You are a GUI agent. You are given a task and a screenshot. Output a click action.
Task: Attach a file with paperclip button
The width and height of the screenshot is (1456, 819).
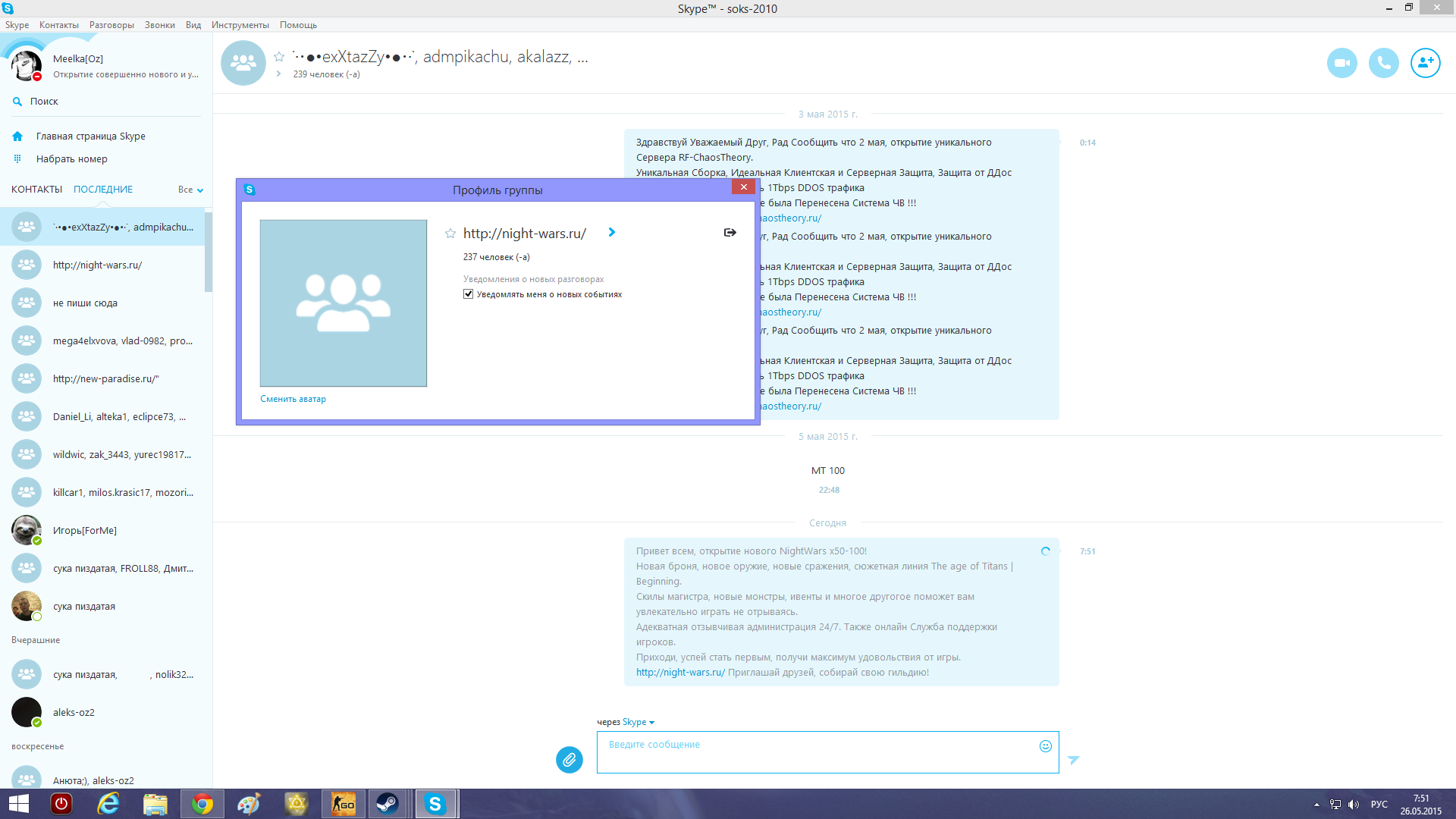[570, 759]
